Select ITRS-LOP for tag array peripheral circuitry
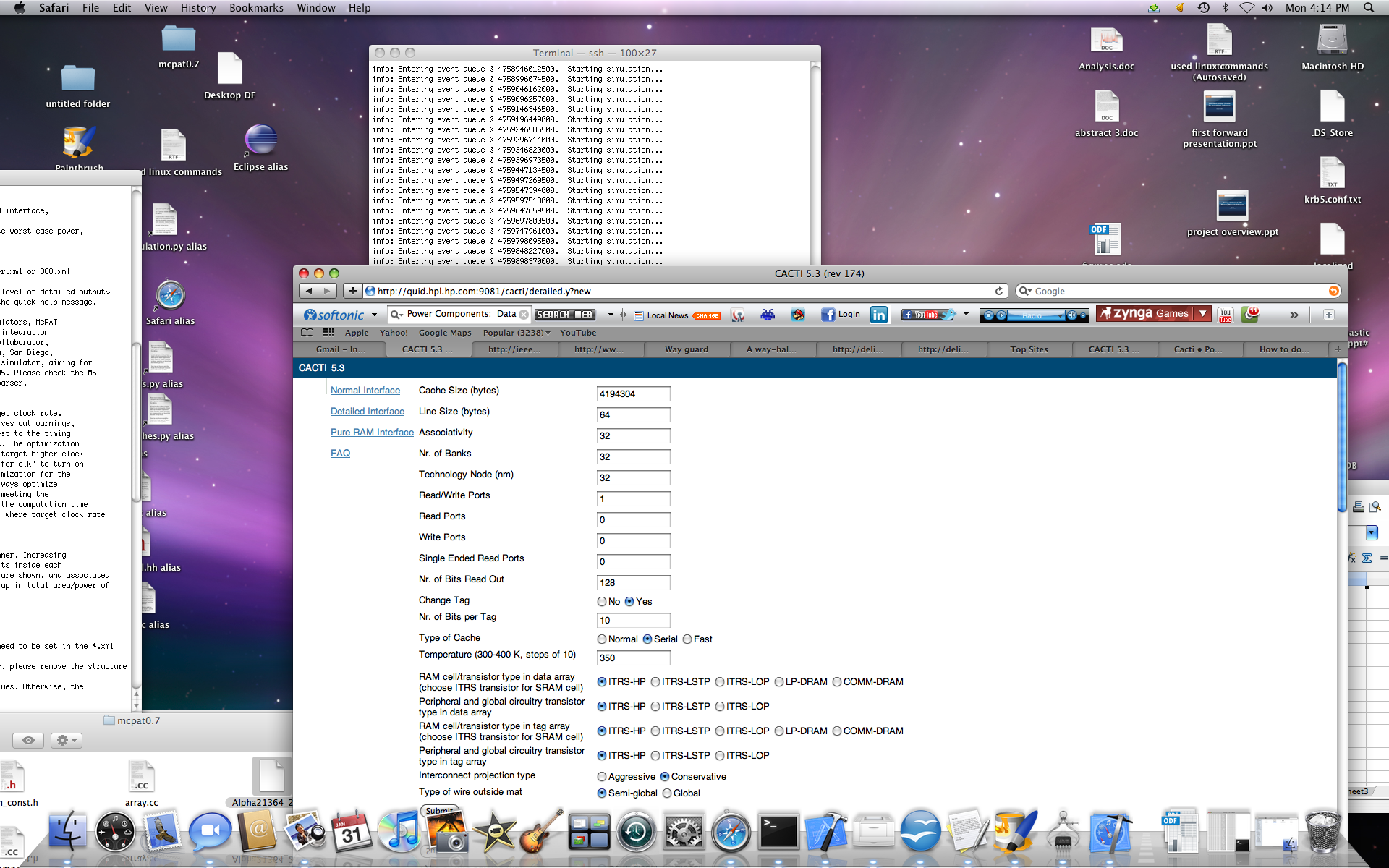 point(720,755)
